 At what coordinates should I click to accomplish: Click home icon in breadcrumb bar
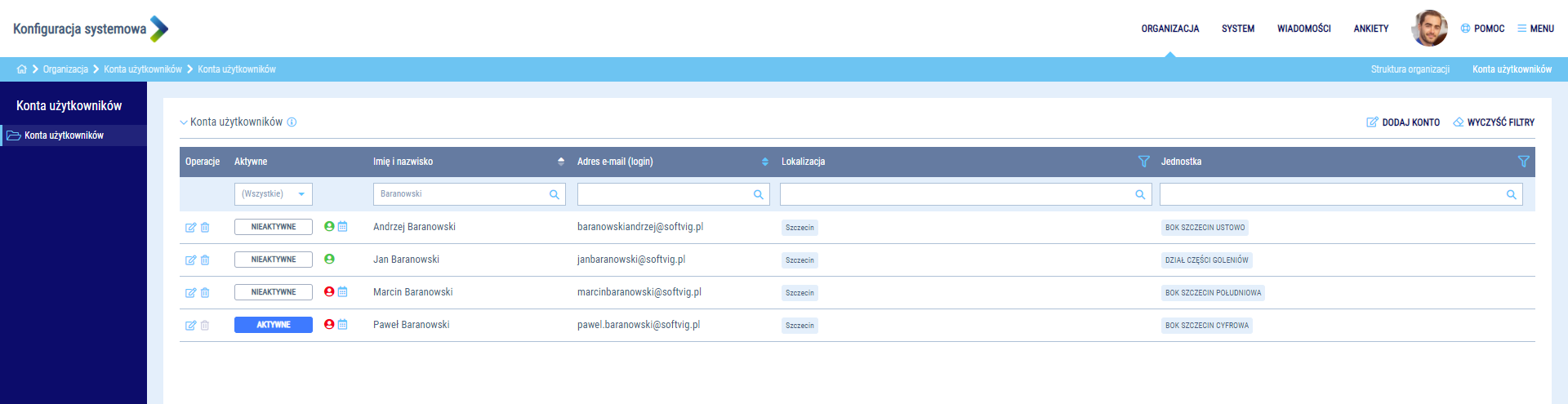[x=22, y=69]
